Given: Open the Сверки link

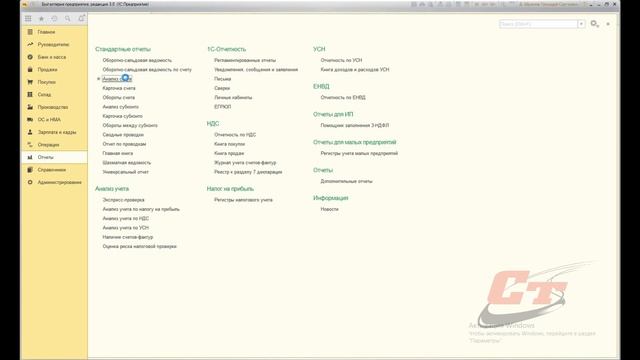Looking at the screenshot, I should (222, 88).
